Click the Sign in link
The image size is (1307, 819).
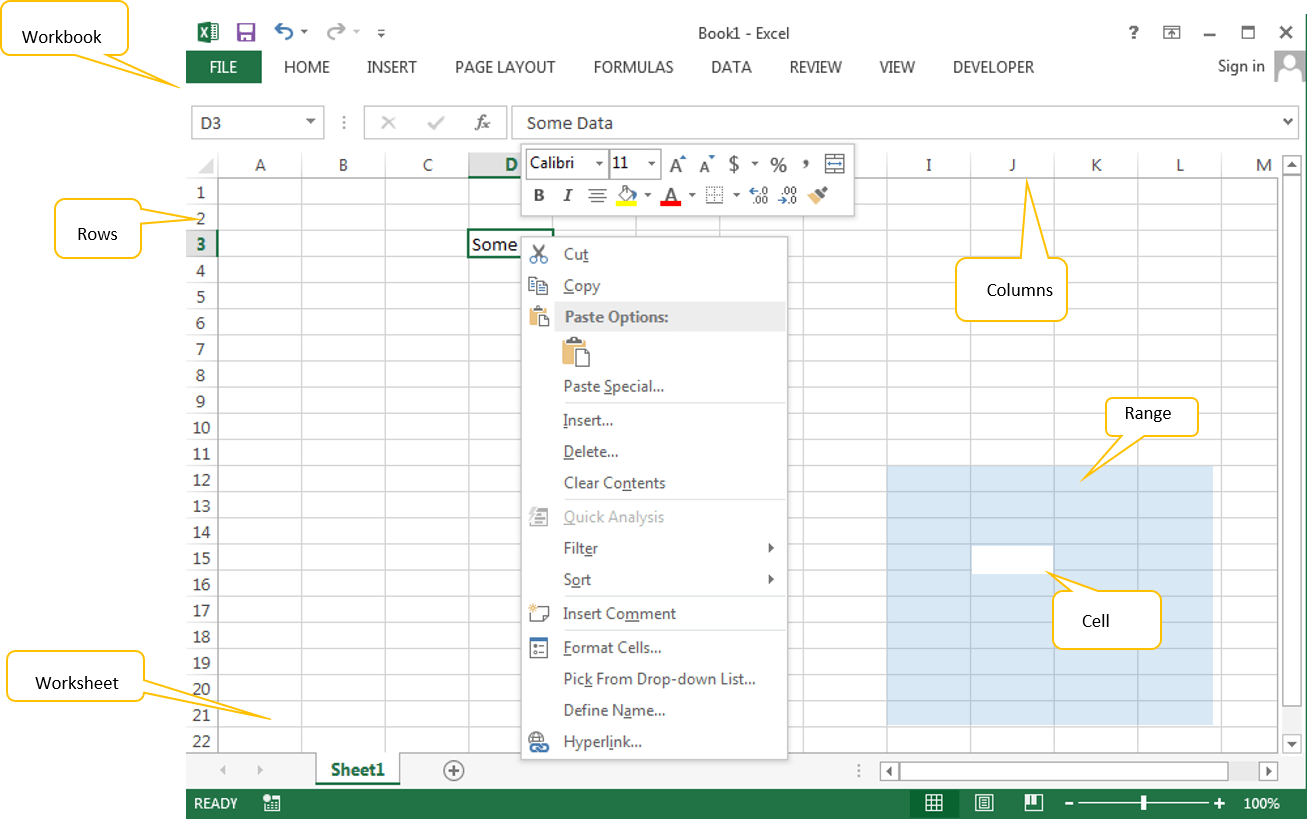tap(1240, 67)
